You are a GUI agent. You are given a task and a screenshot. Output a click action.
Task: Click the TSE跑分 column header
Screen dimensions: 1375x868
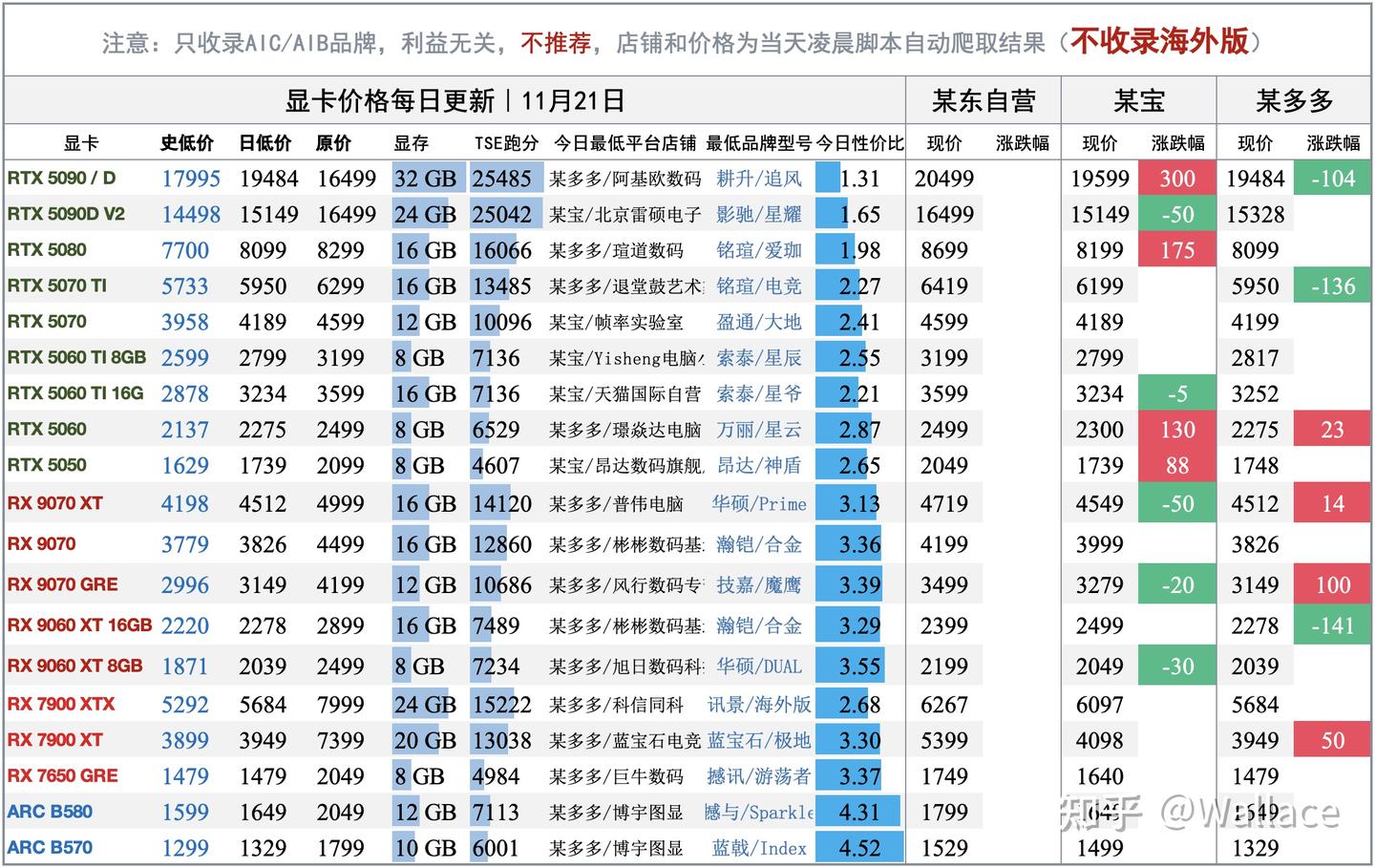click(506, 143)
